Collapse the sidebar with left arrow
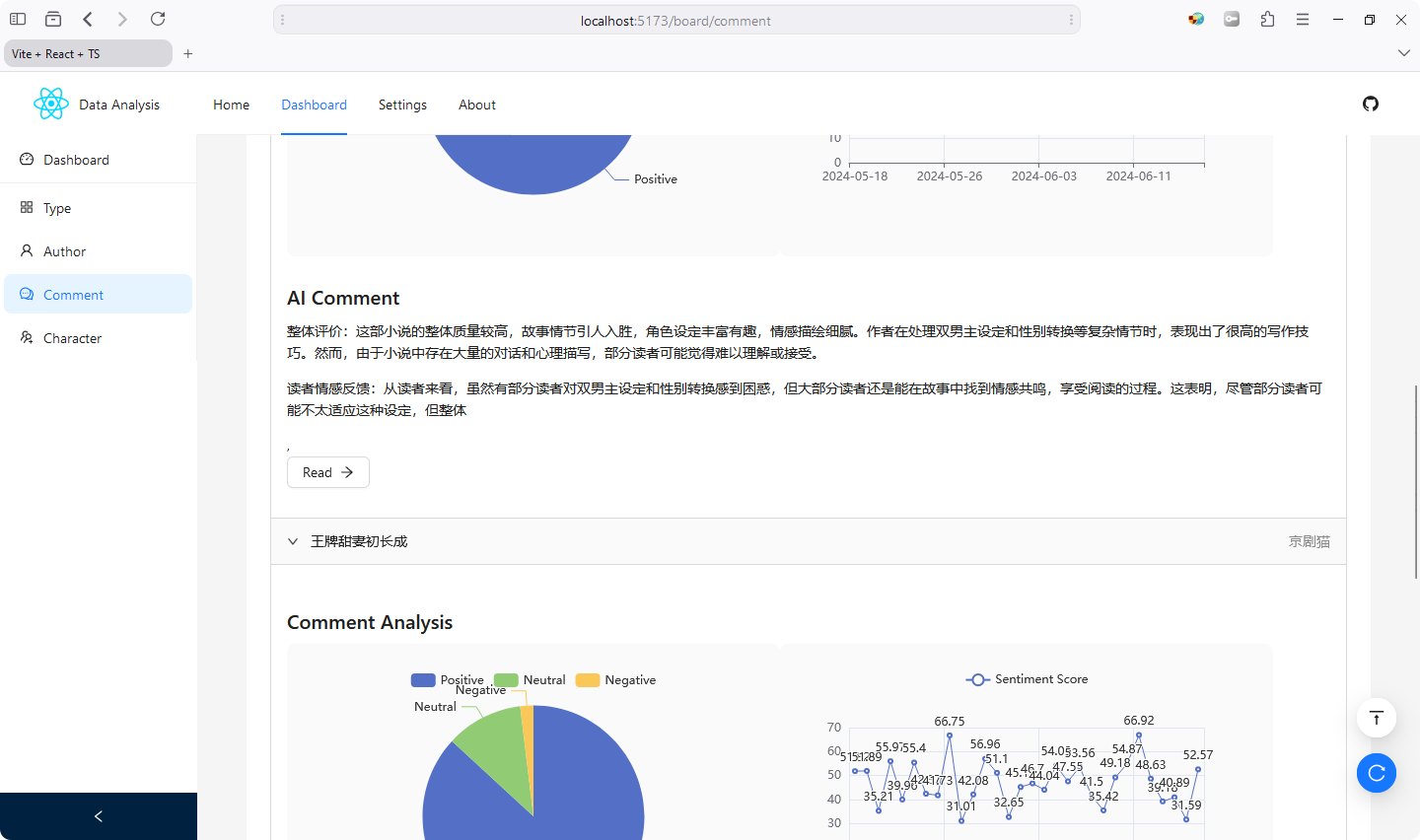The image size is (1420, 840). [x=99, y=816]
